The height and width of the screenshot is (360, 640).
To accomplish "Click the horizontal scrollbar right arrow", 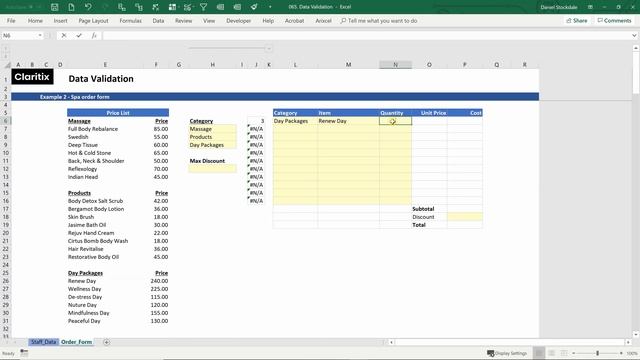I will coord(629,342).
